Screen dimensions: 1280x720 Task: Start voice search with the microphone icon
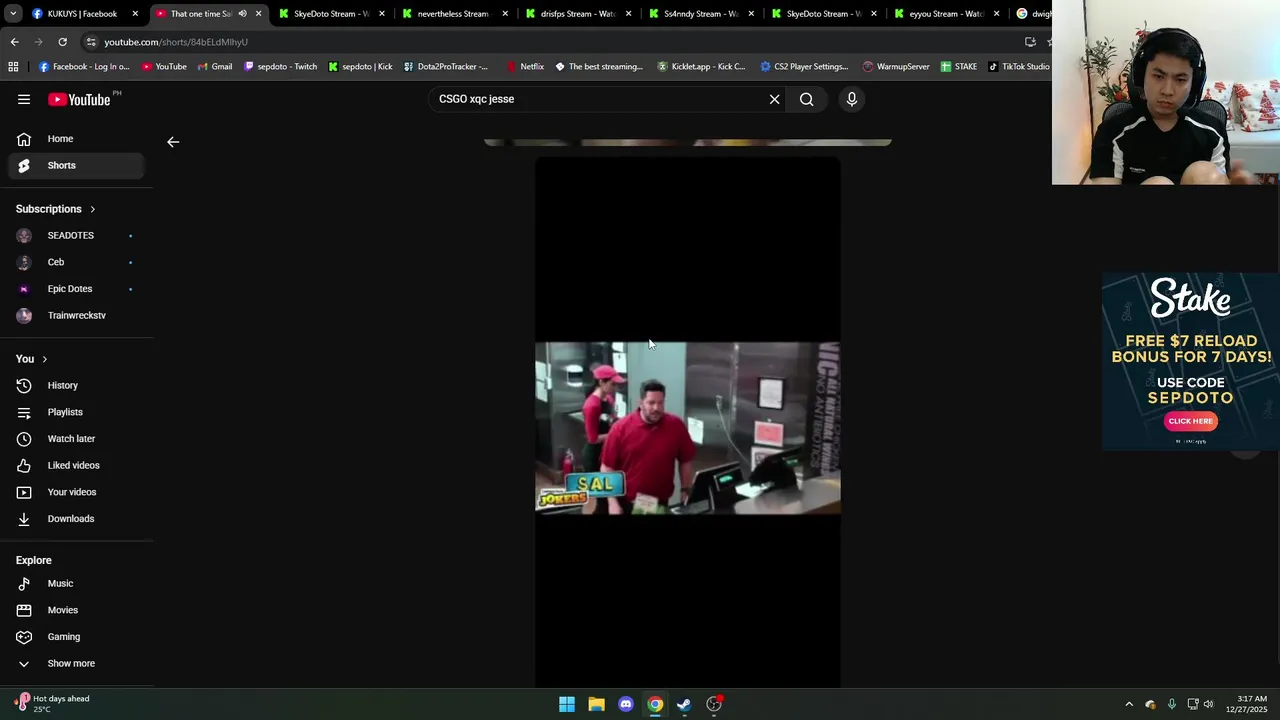852,99
